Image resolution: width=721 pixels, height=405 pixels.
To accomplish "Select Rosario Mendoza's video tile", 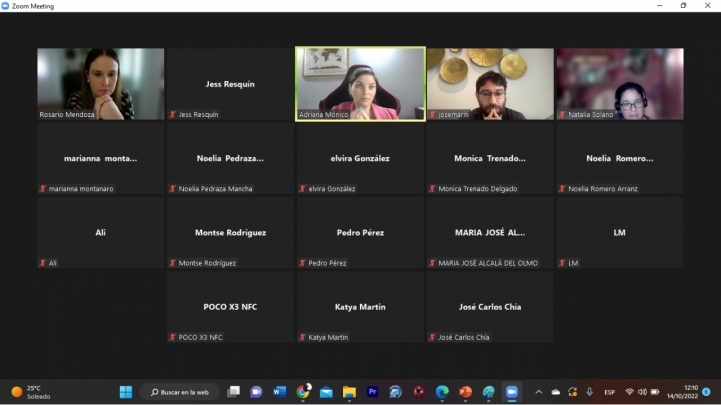I will (x=100, y=84).
